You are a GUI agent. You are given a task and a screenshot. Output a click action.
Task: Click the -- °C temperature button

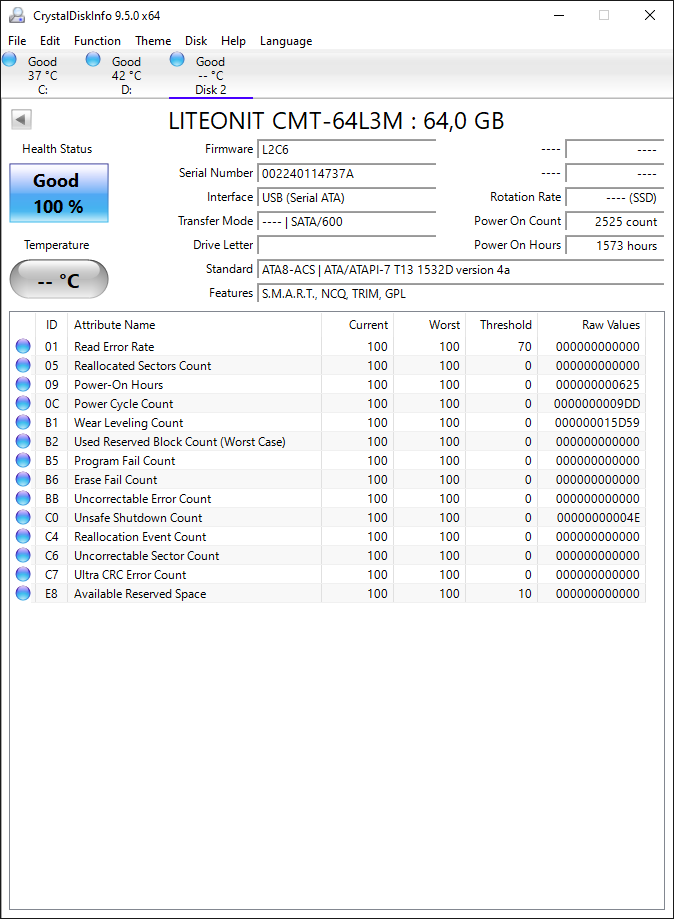[59, 280]
